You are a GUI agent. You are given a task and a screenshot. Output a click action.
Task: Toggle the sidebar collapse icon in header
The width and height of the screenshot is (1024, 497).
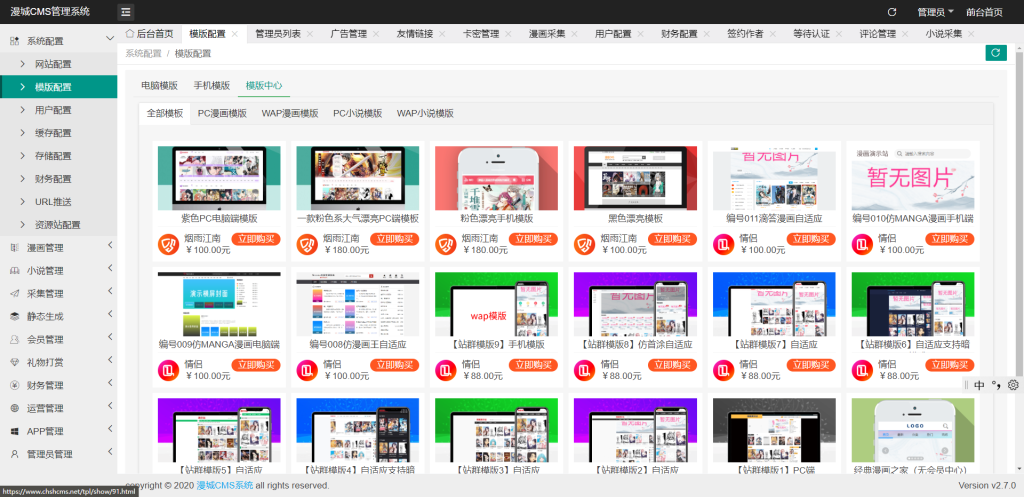coord(126,12)
